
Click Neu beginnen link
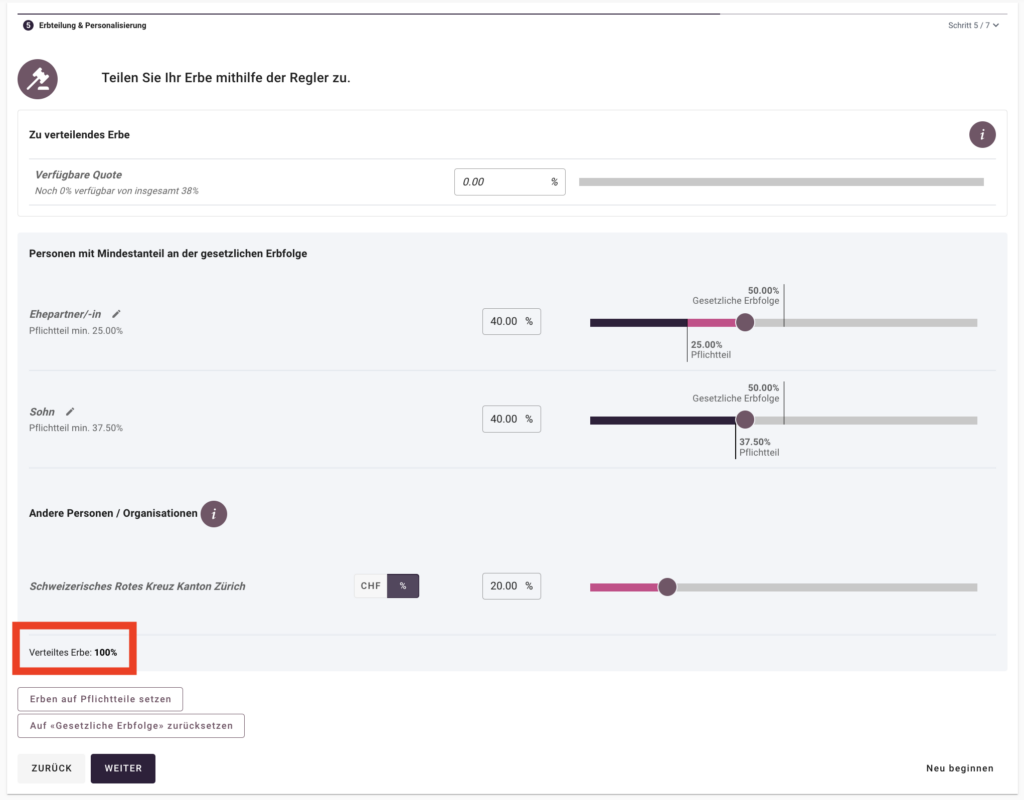coord(959,768)
